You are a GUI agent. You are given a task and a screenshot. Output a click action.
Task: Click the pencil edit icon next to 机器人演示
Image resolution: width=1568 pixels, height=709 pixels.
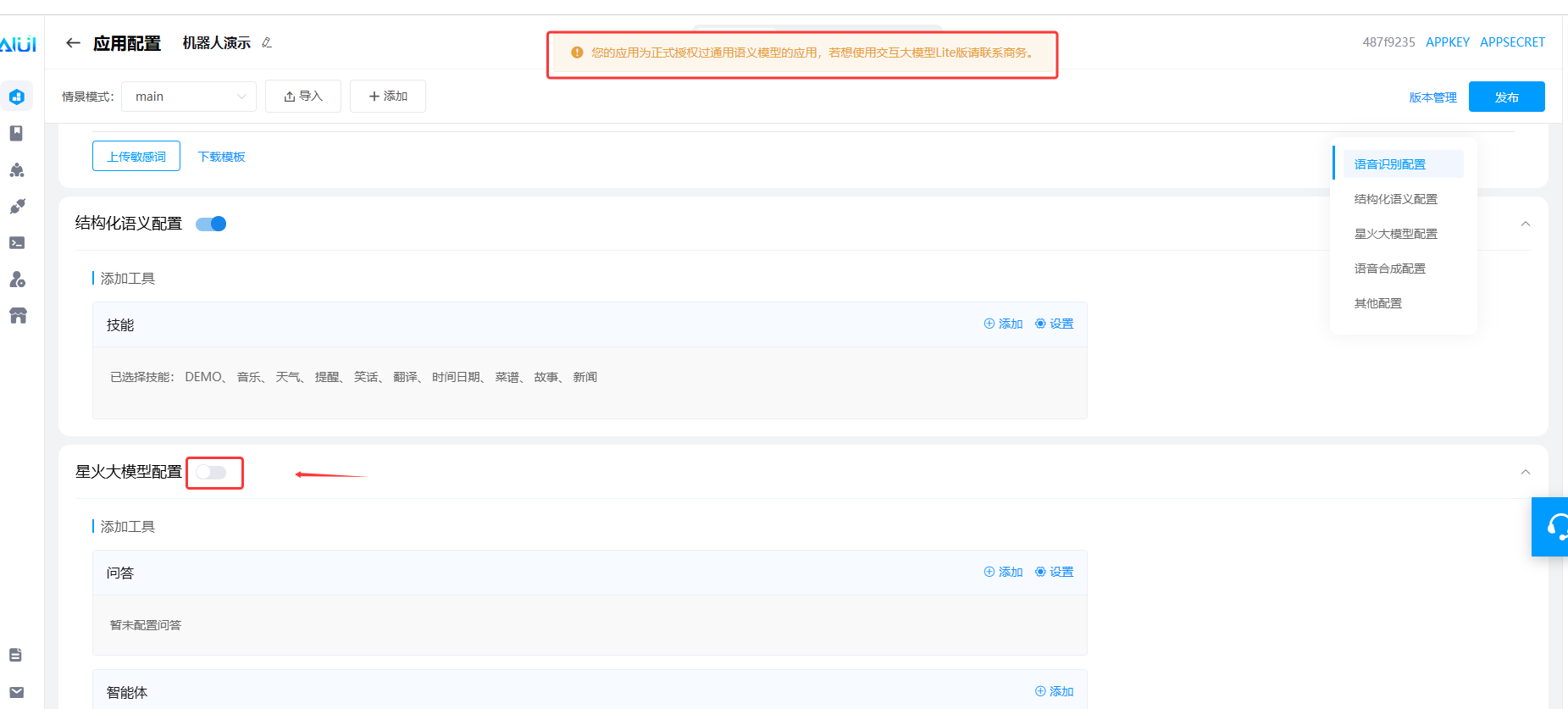click(x=267, y=42)
